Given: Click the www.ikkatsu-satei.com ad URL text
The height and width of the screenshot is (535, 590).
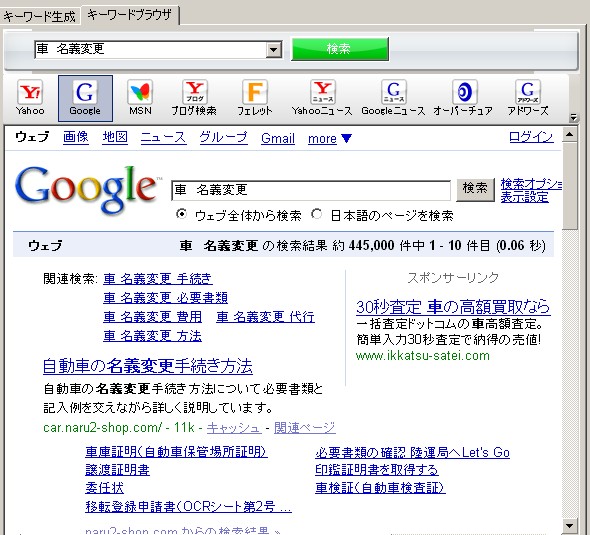Looking at the screenshot, I should [x=423, y=356].
